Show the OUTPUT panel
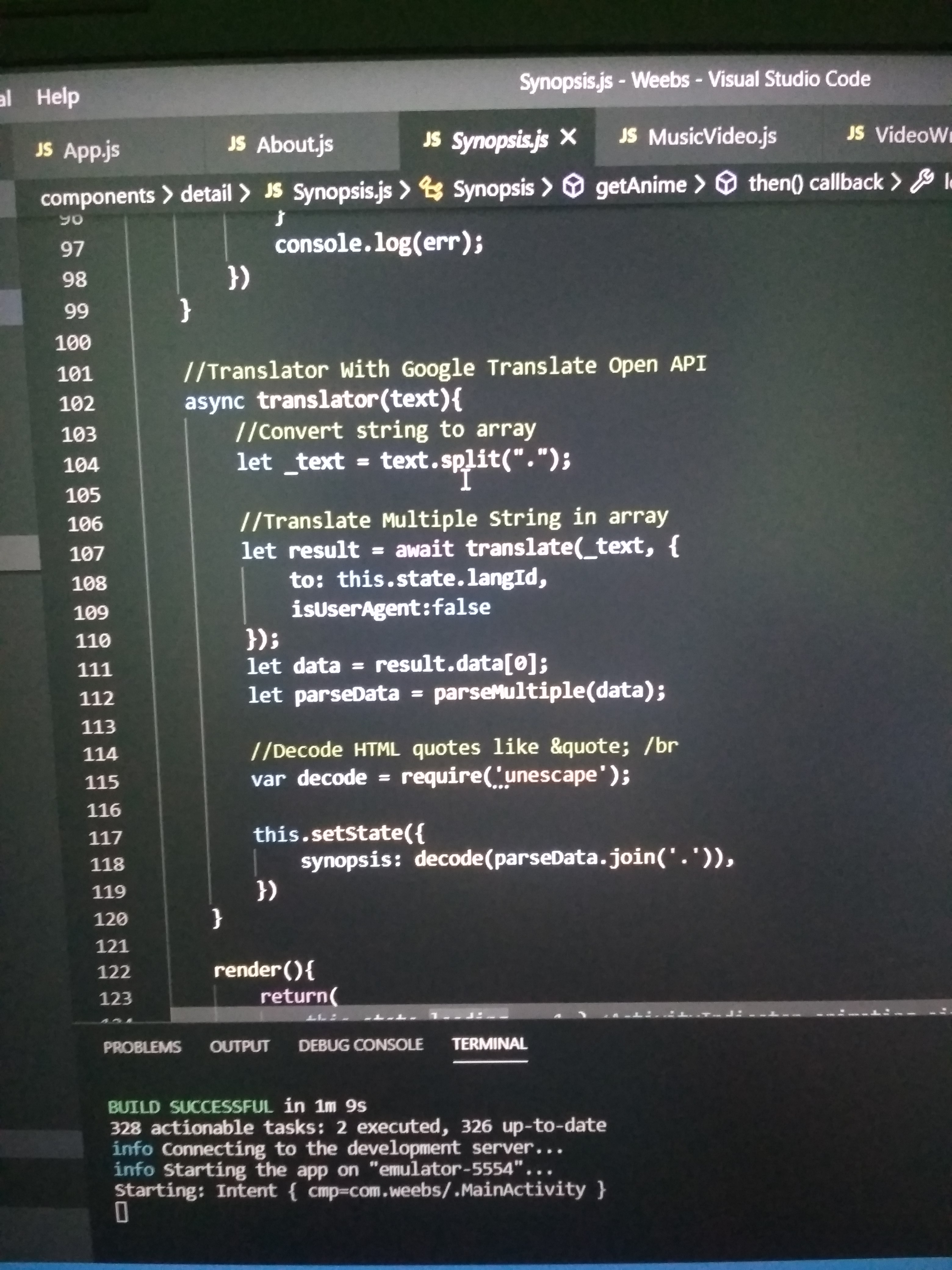 click(x=239, y=1046)
